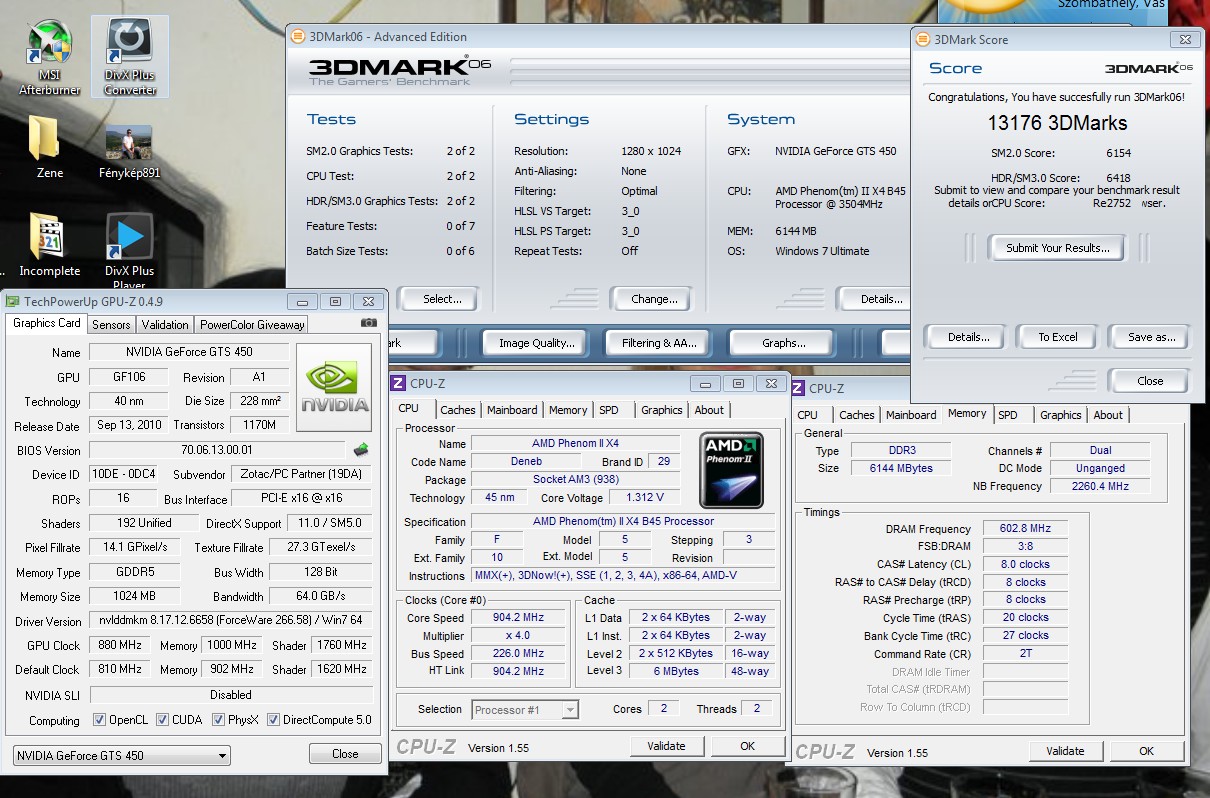The width and height of the screenshot is (1210, 798).
Task: Open MSI Afterburner desktop shortcut
Action: (x=50, y=57)
